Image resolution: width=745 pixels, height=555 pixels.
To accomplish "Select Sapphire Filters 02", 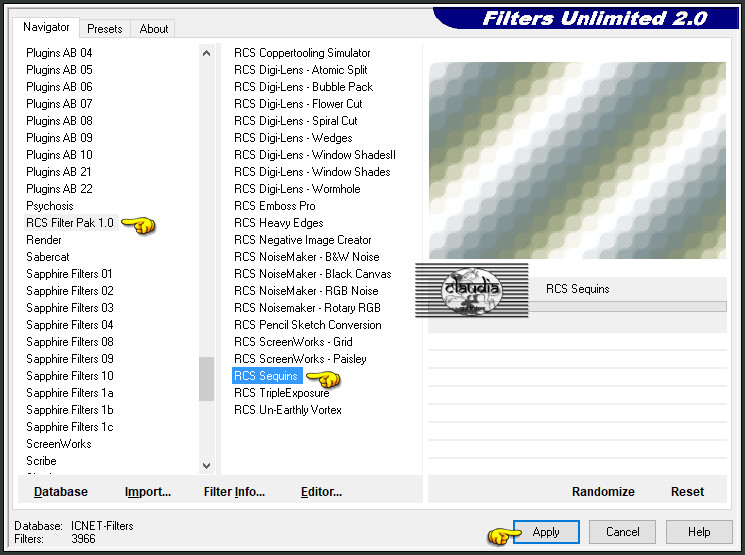I will [70, 291].
